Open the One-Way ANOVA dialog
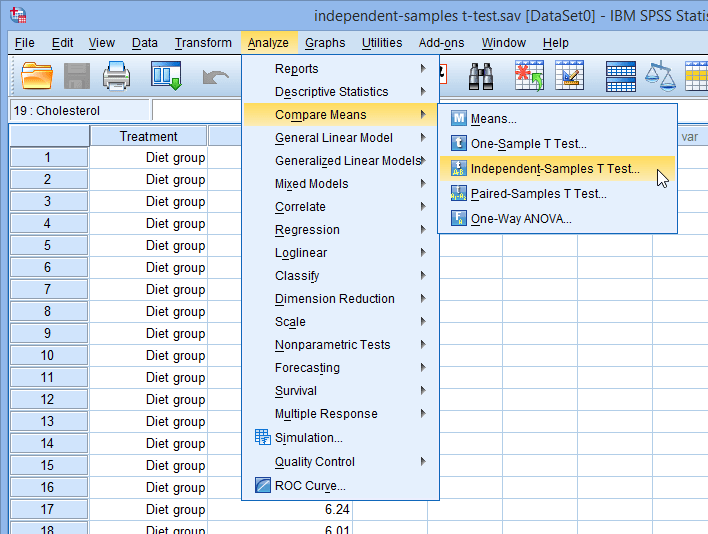This screenshot has height=534, width=708. click(x=521, y=219)
